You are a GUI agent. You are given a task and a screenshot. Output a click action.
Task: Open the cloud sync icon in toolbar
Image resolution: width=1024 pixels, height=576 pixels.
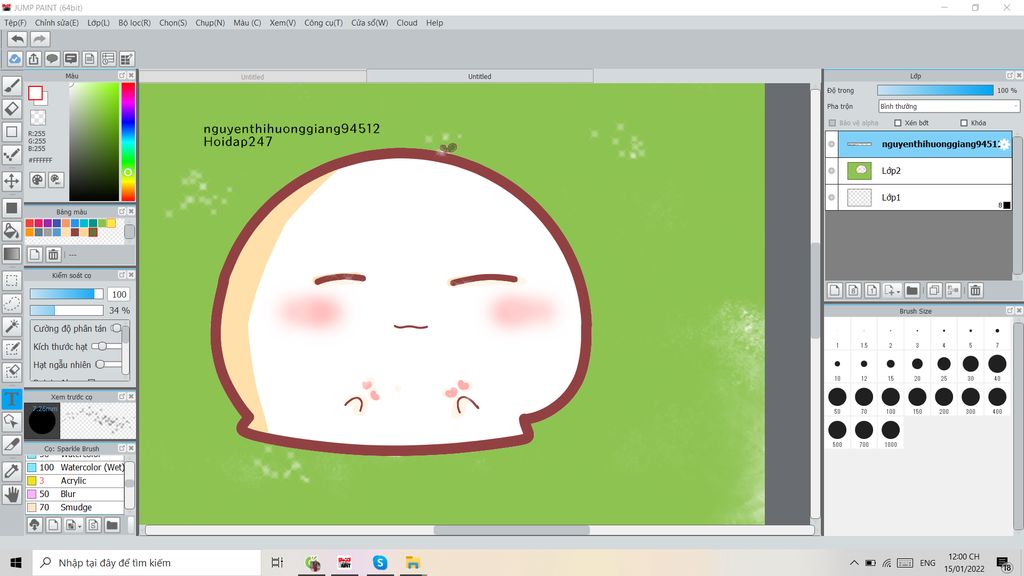click(15, 59)
